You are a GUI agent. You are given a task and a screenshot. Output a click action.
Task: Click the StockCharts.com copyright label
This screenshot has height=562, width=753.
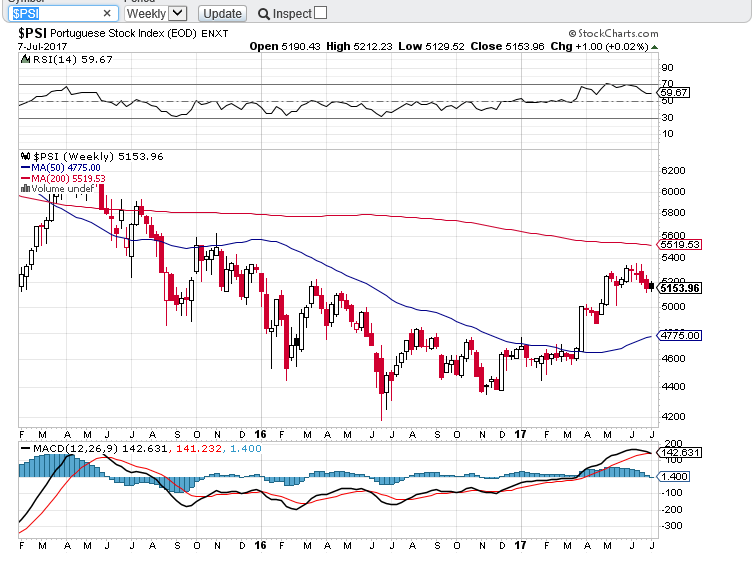(613, 34)
